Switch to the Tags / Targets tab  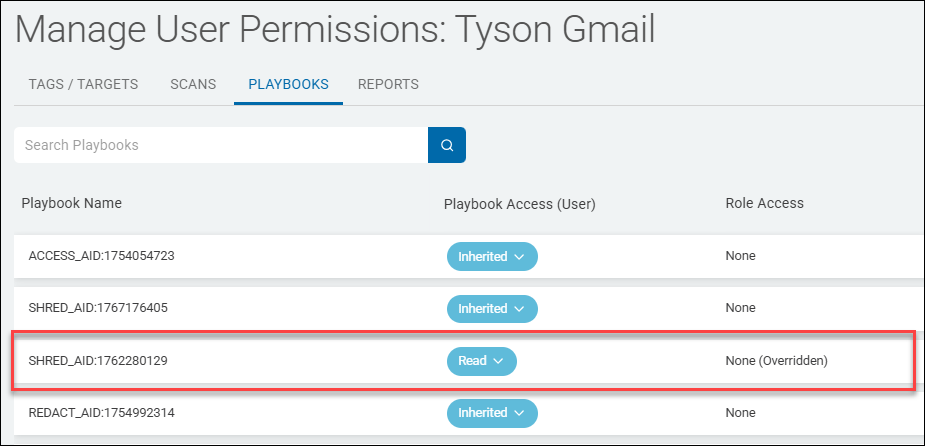coord(77,84)
